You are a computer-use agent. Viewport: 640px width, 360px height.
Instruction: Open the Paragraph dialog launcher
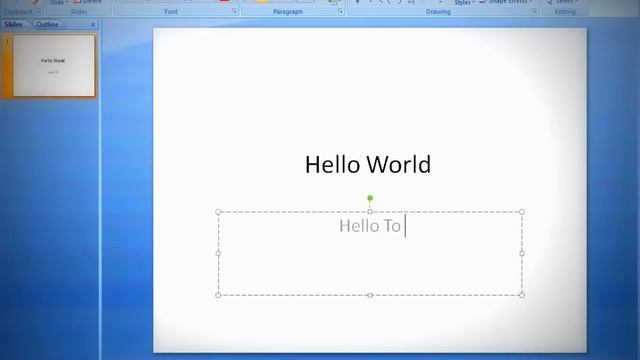click(340, 12)
